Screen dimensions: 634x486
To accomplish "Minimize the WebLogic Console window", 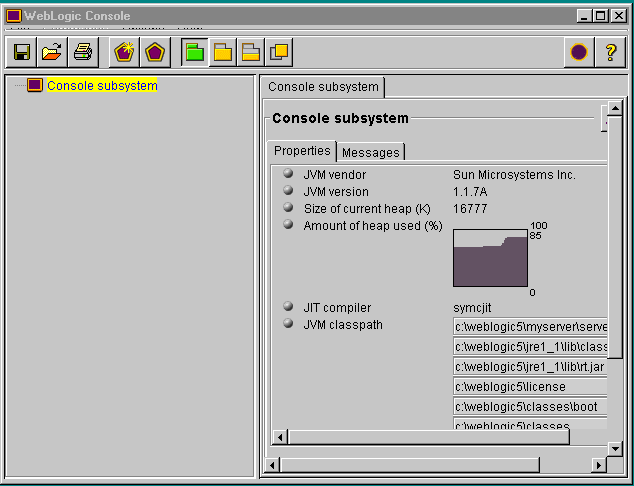I will coord(583,16).
